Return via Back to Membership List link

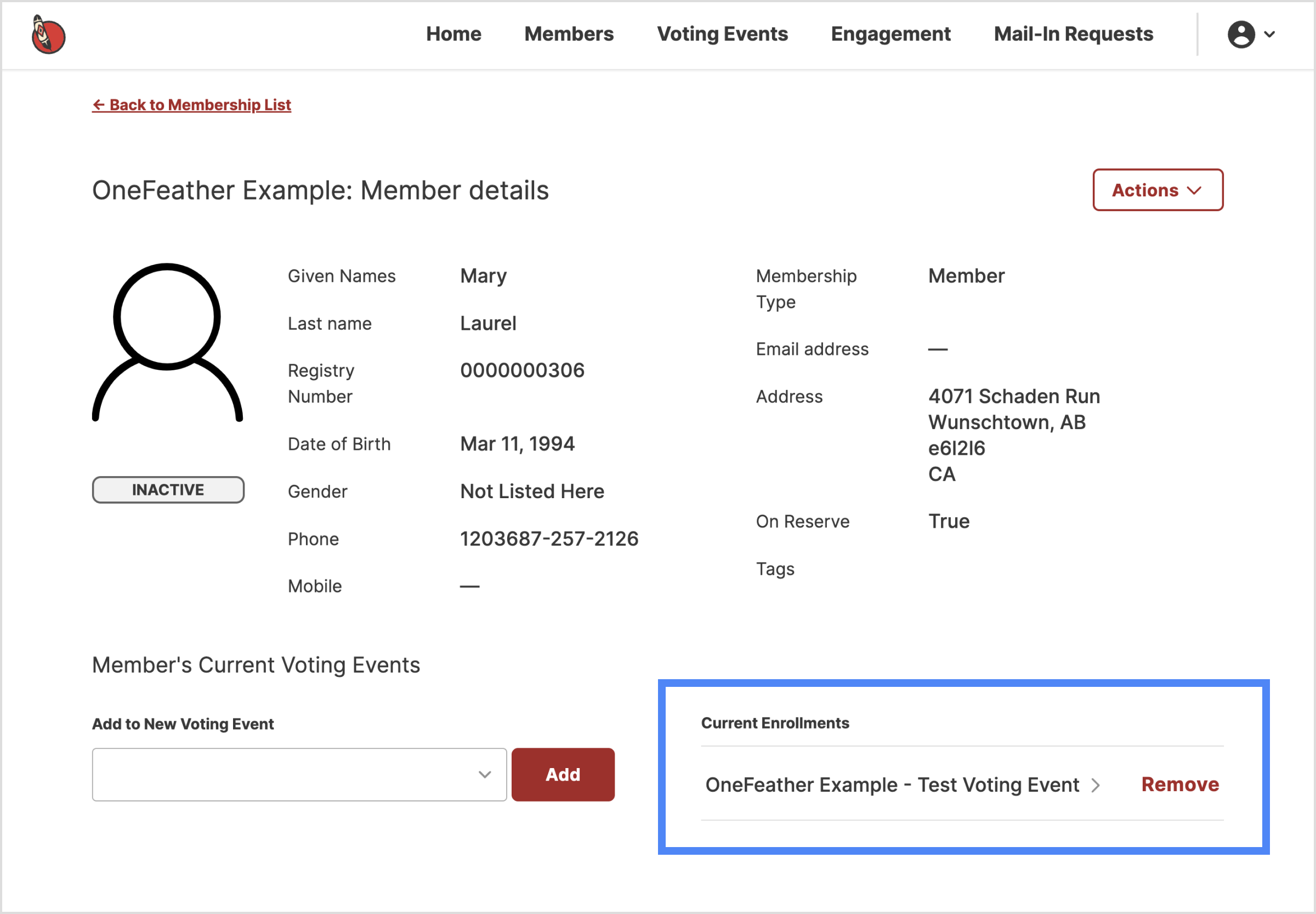tap(191, 105)
